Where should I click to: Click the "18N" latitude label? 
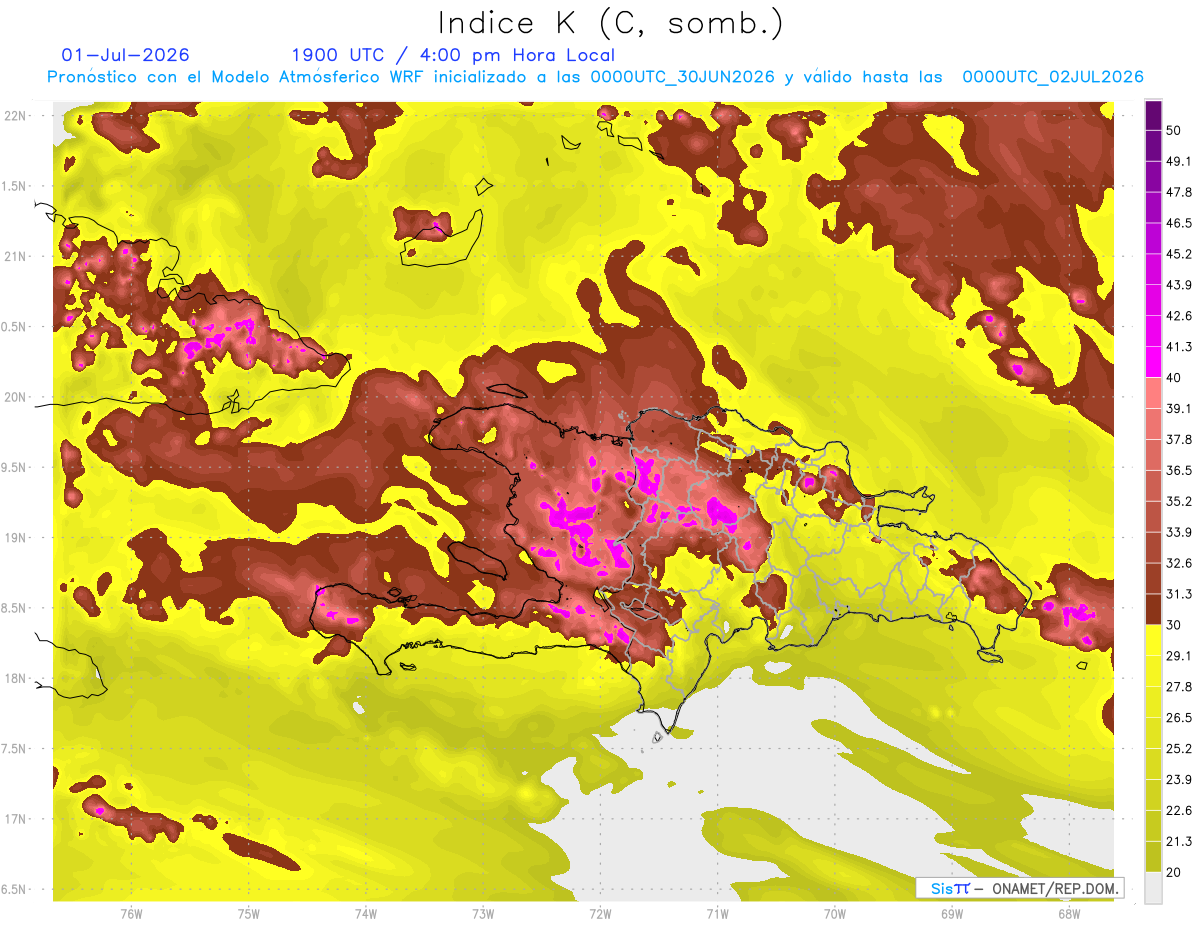(15, 679)
